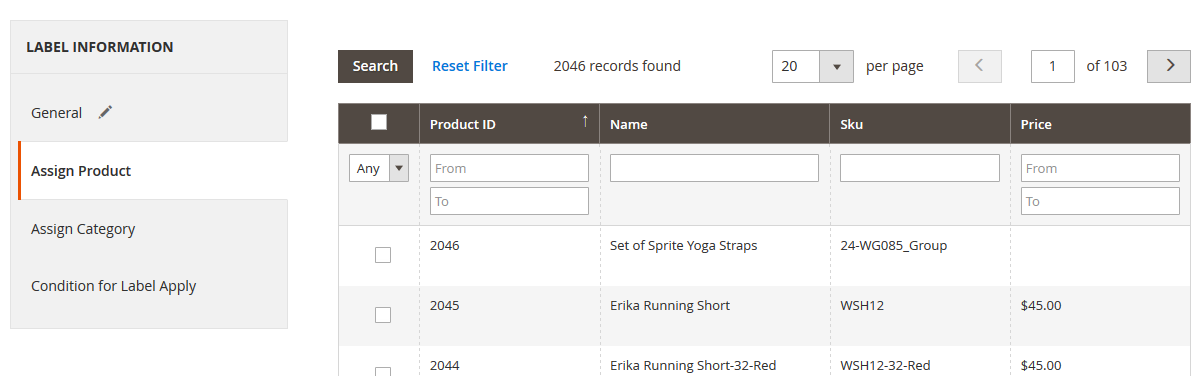Tick the select-all checkbox in the table header
This screenshot has width=1192, height=376.
tap(379, 122)
